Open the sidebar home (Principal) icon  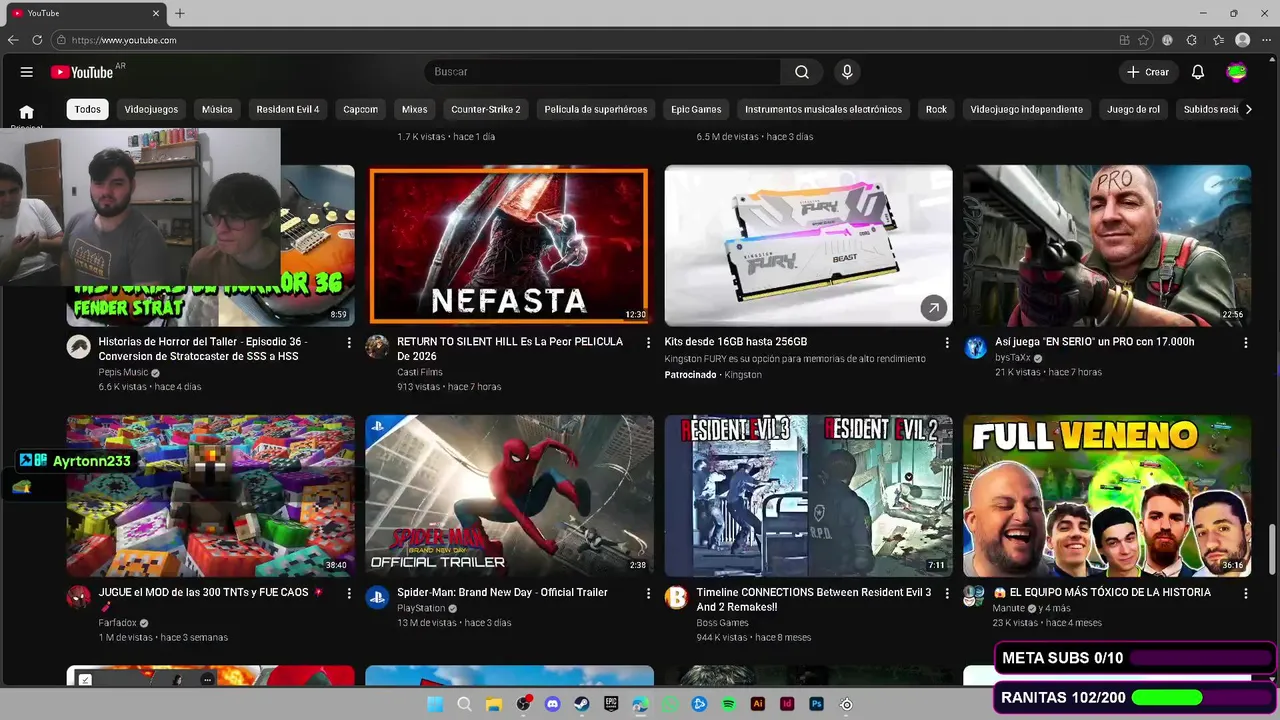pyautogui.click(x=27, y=112)
